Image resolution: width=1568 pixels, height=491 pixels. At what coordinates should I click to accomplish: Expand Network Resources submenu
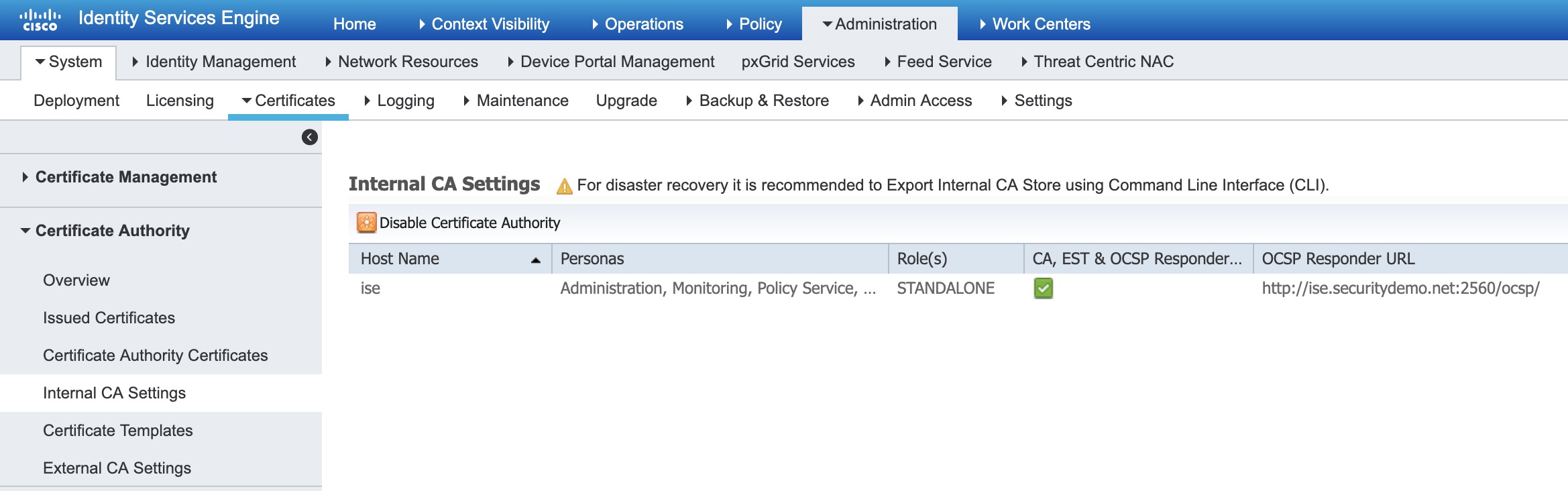click(x=402, y=62)
